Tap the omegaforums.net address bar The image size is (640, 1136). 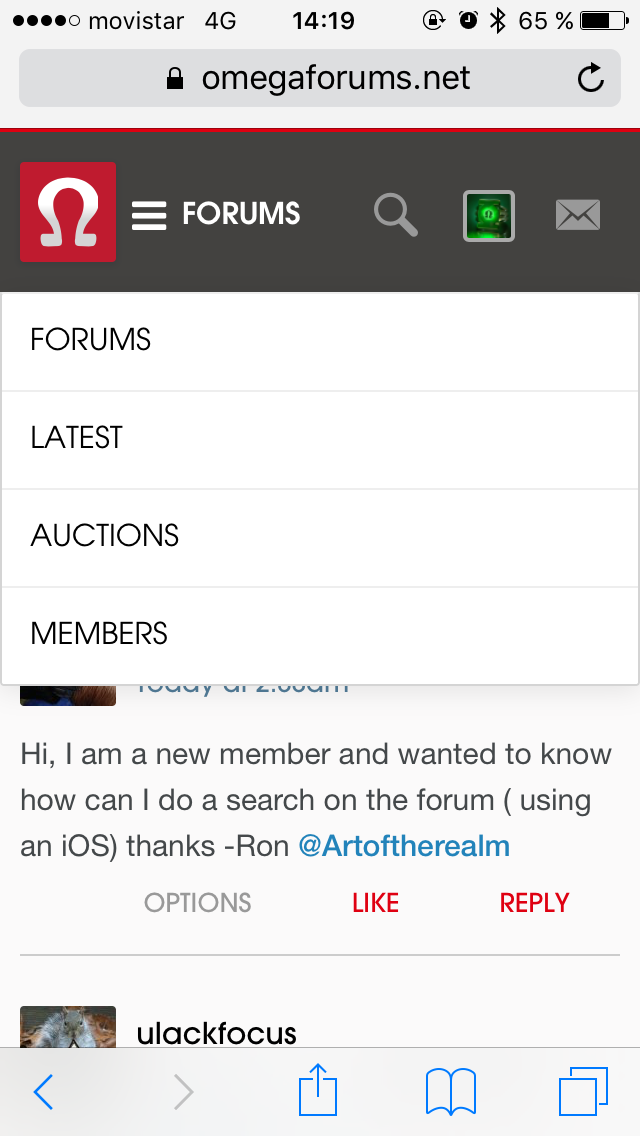coord(320,78)
